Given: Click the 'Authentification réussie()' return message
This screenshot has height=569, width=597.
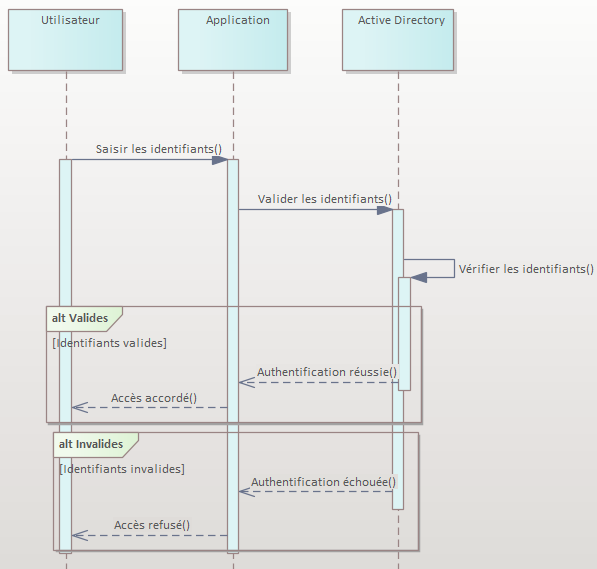Looking at the screenshot, I should pyautogui.click(x=327, y=372).
